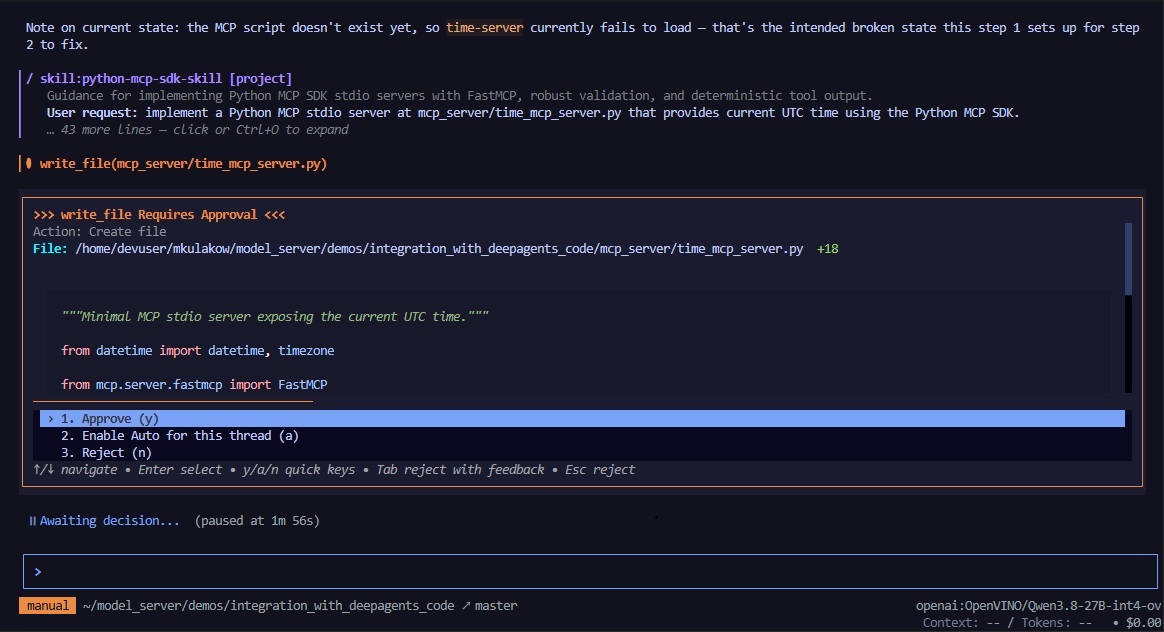Click the from datetime import line
Screen dimensions: 1164x632
tap(197, 351)
